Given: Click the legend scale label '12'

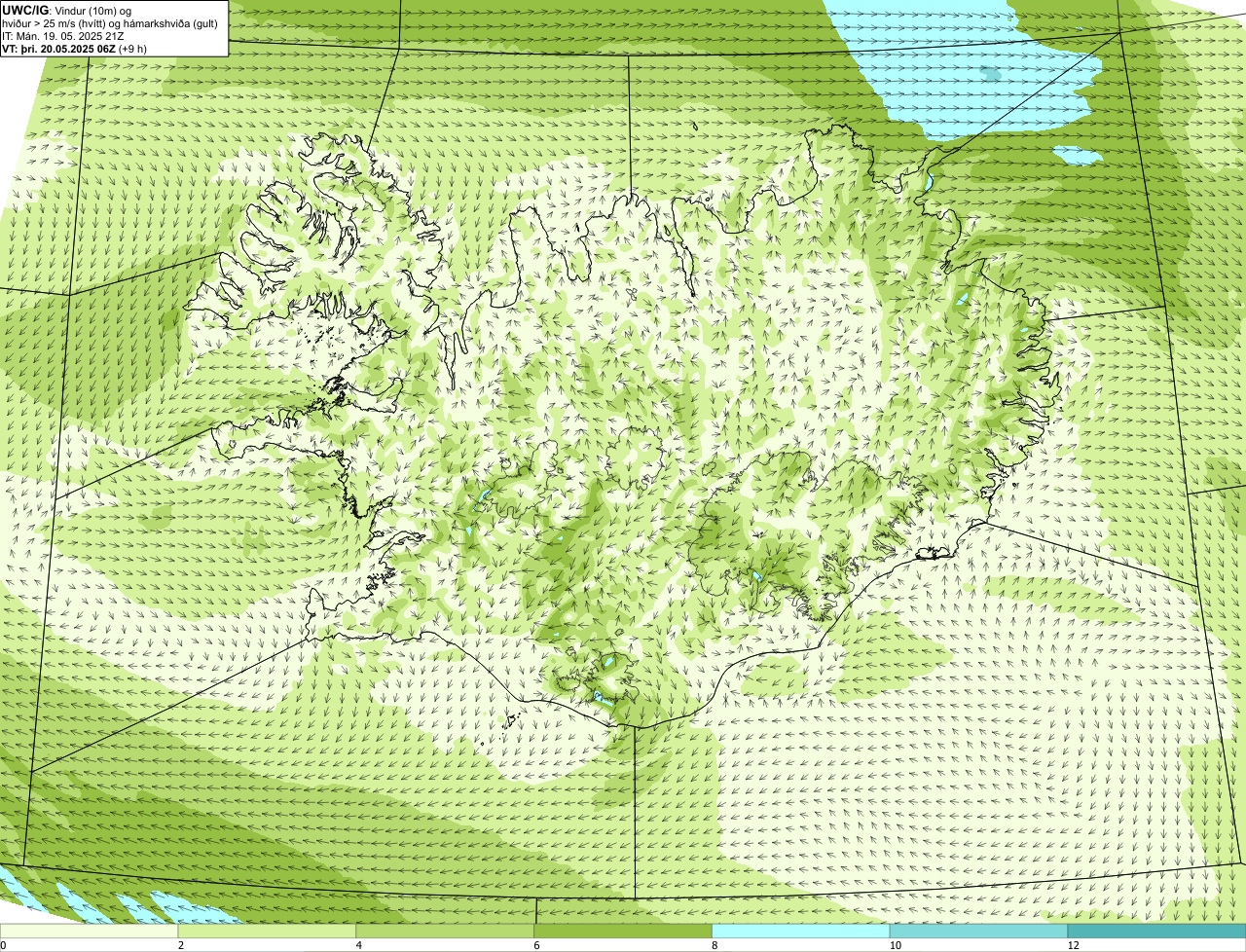Looking at the screenshot, I should point(1072,945).
